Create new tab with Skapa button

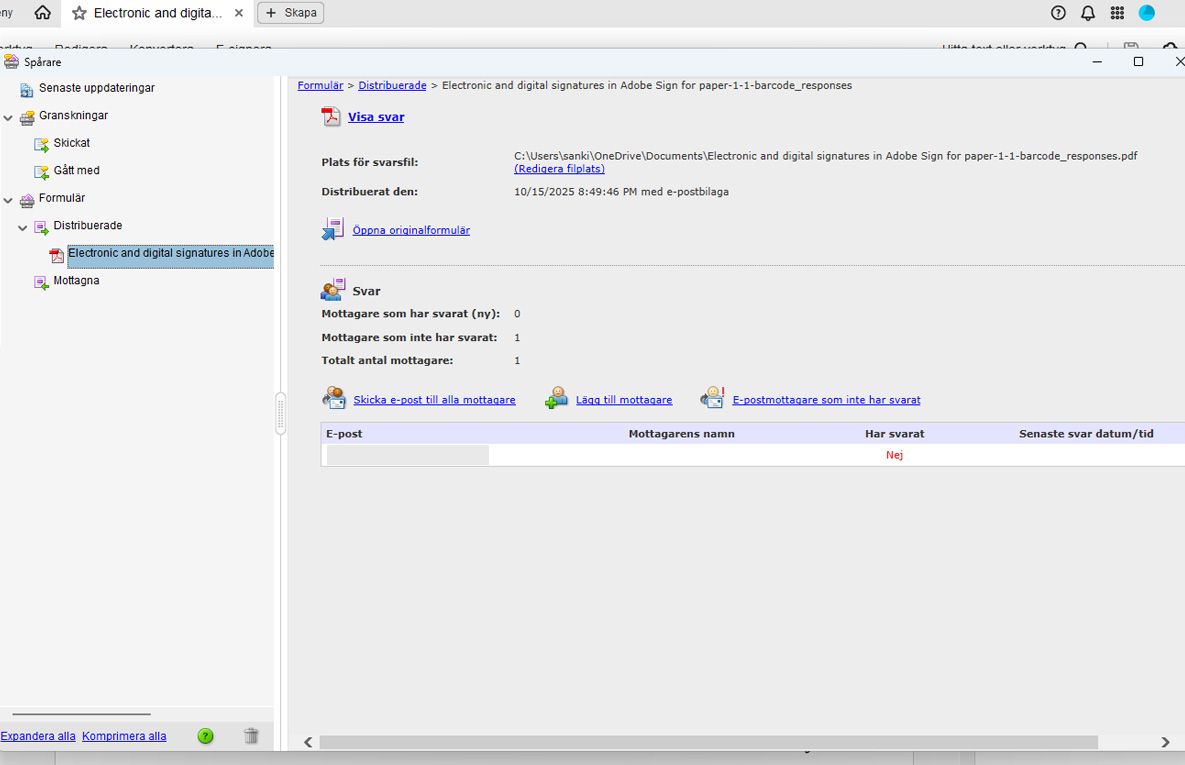[291, 13]
